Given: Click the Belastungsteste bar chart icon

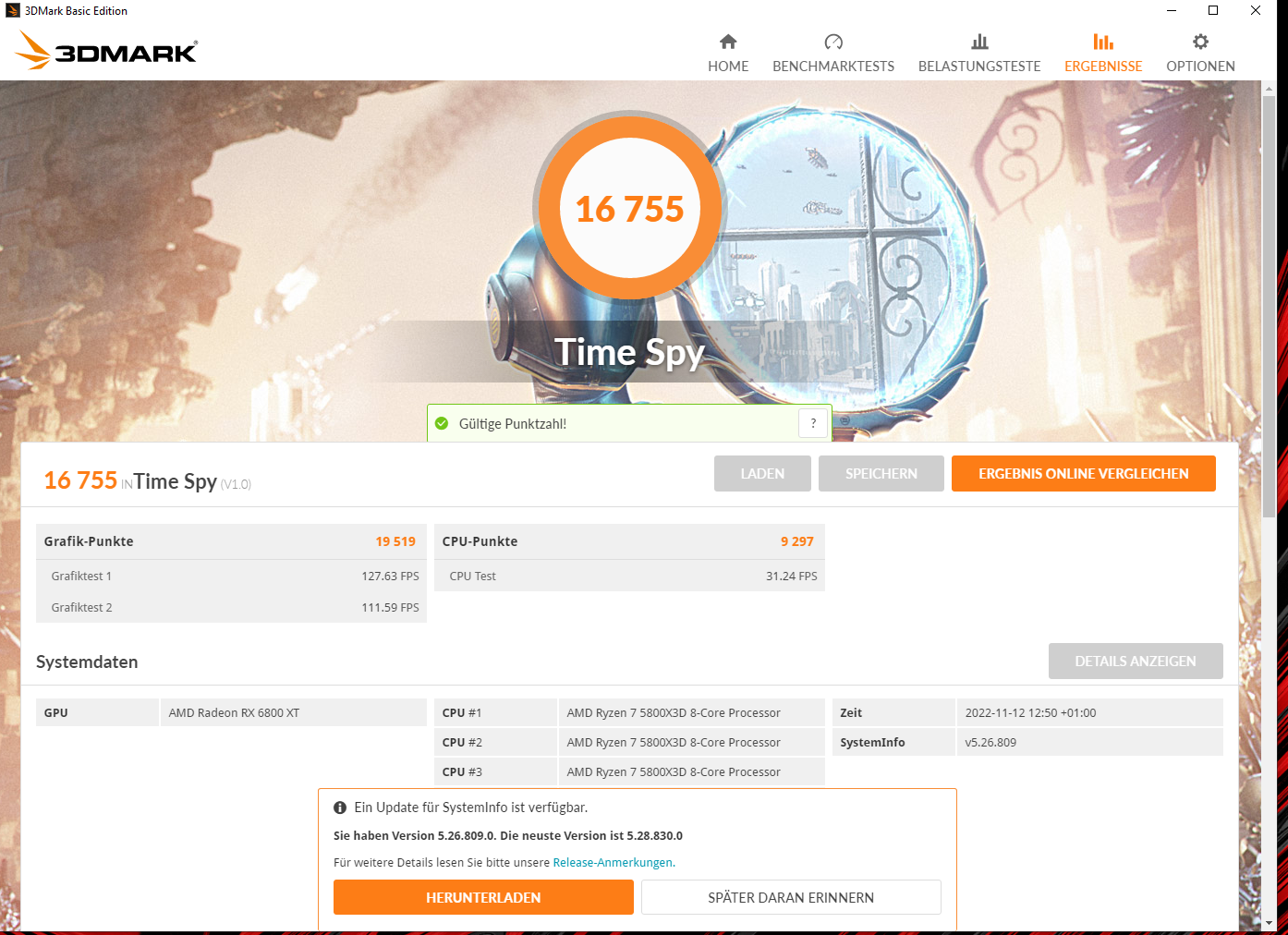Looking at the screenshot, I should click(x=979, y=42).
